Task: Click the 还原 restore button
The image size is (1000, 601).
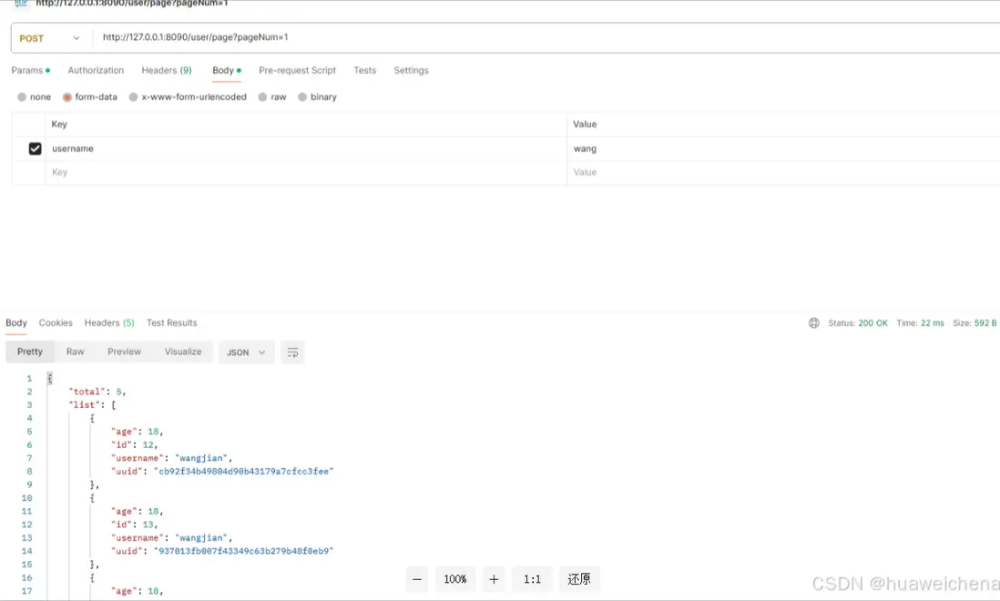Action: [579, 579]
